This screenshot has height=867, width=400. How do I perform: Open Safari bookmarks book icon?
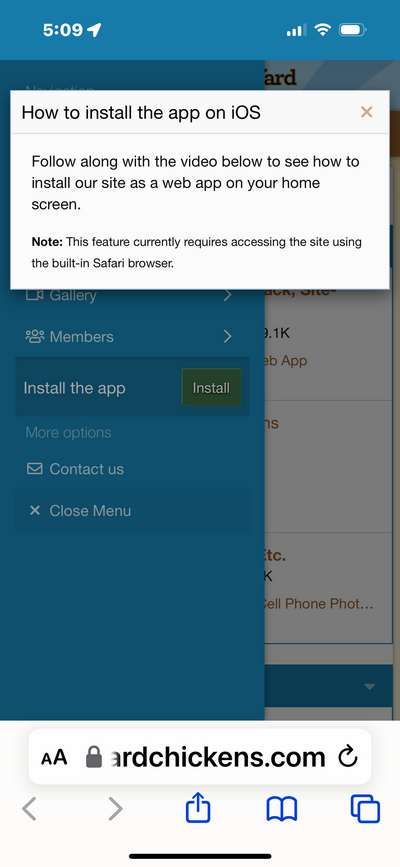pyautogui.click(x=282, y=809)
